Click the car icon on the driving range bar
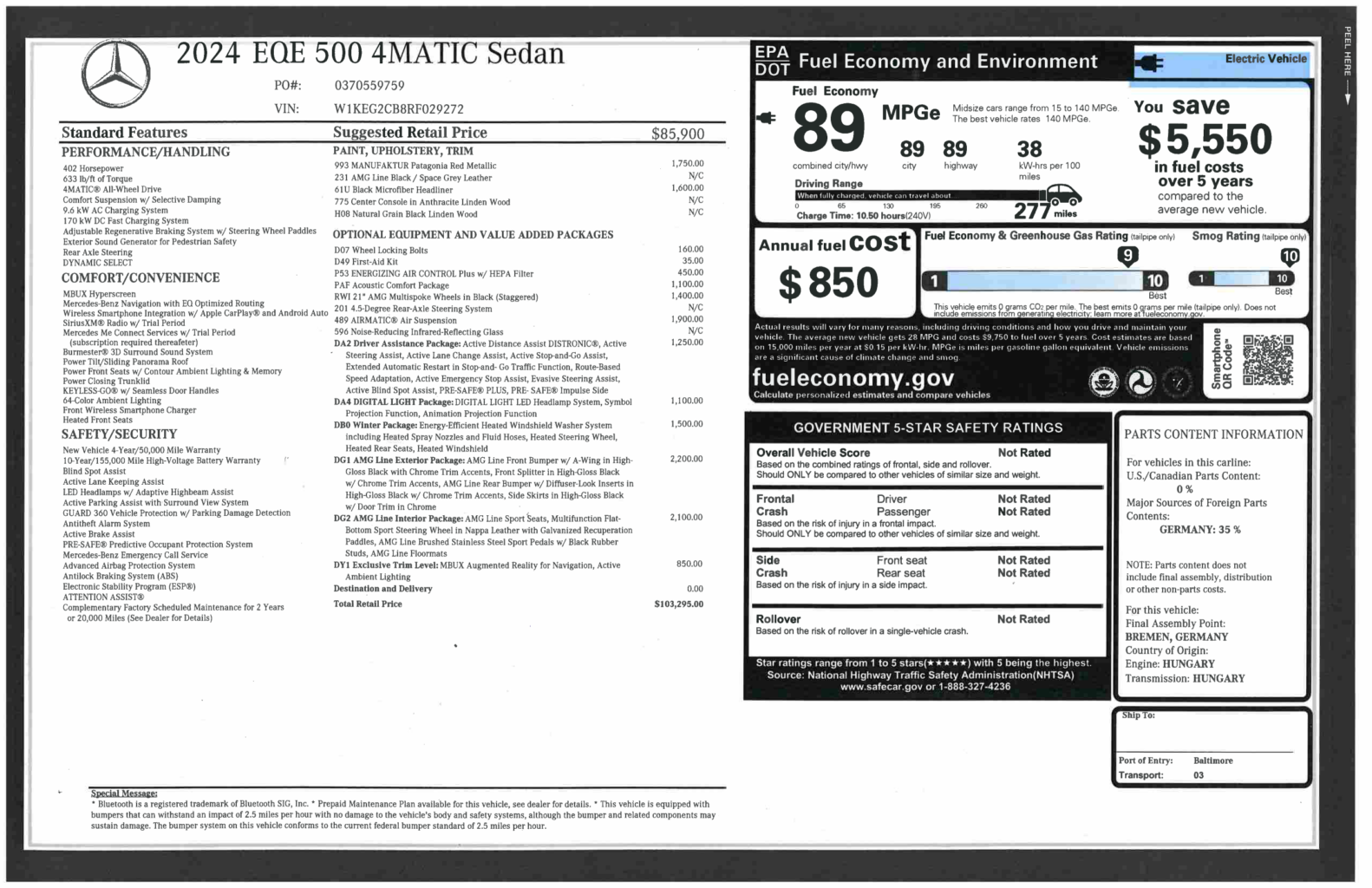This screenshot has height=888, width=1372. click(1063, 194)
